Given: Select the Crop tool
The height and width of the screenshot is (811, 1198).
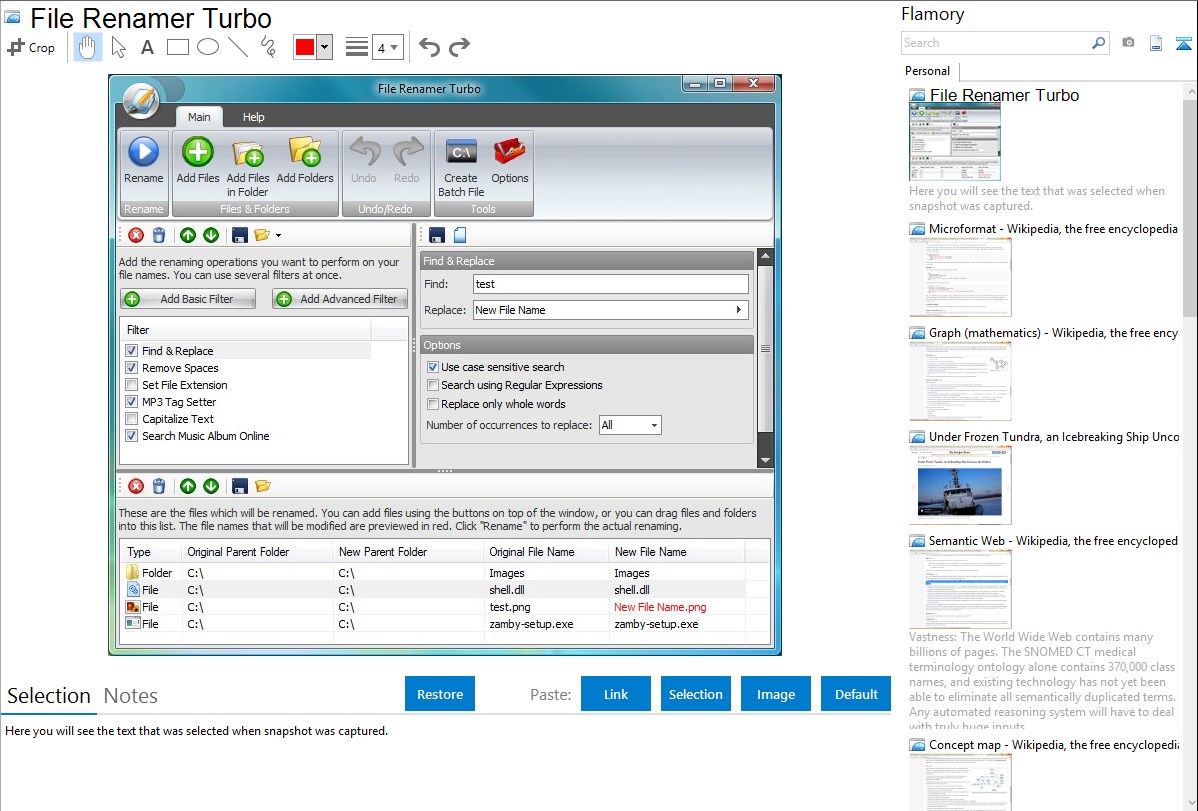Looking at the screenshot, I should [31, 47].
